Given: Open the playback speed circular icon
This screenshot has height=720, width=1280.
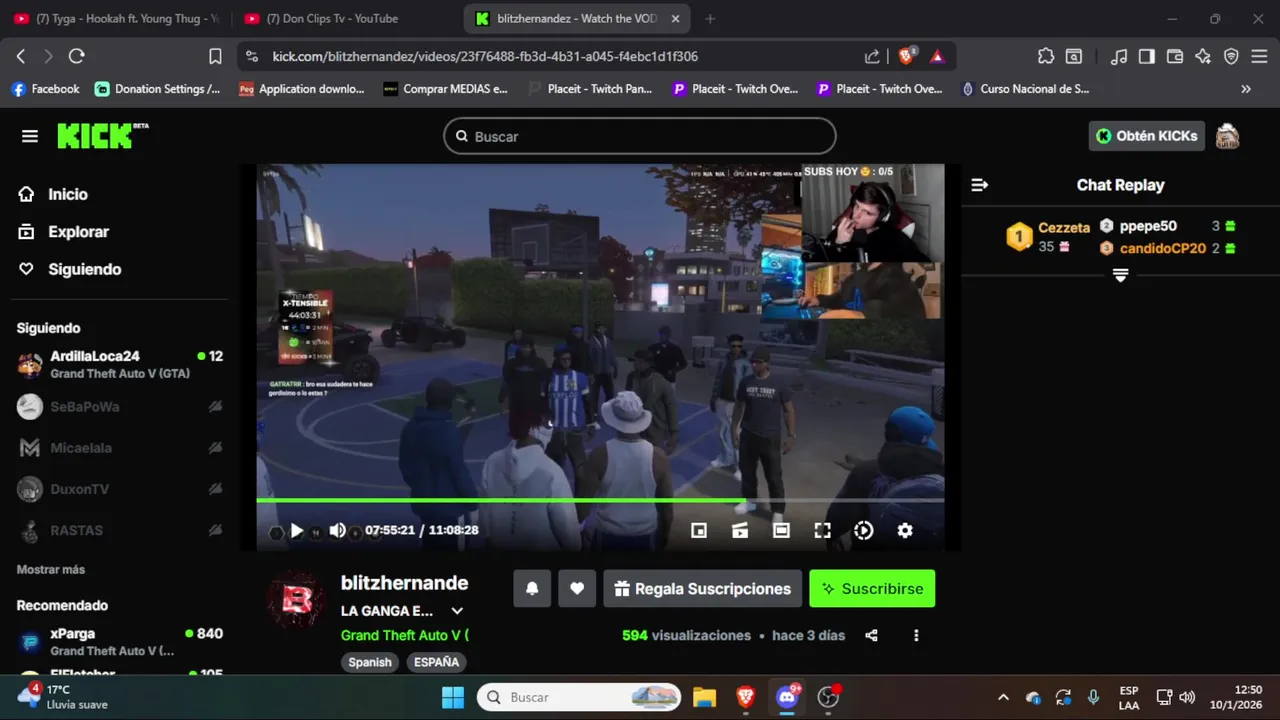Looking at the screenshot, I should pyautogui.click(x=864, y=531).
